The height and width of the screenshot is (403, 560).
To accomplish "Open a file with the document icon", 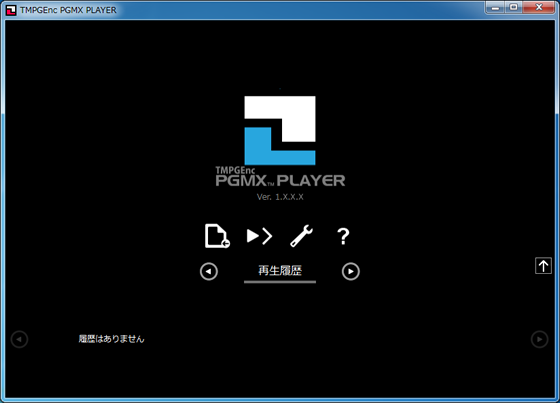I will coord(217,236).
